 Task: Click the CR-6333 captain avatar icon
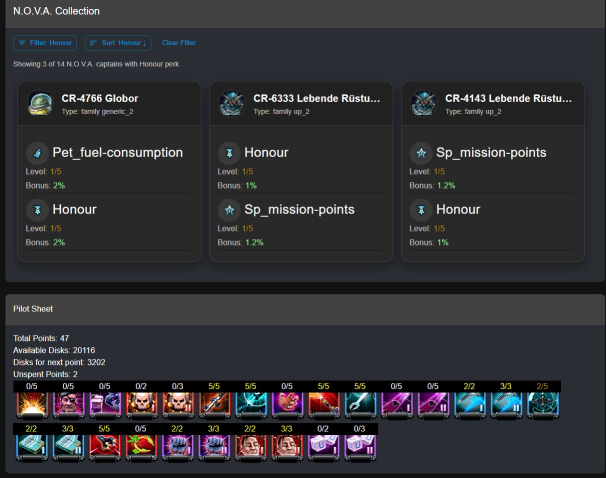(x=232, y=104)
